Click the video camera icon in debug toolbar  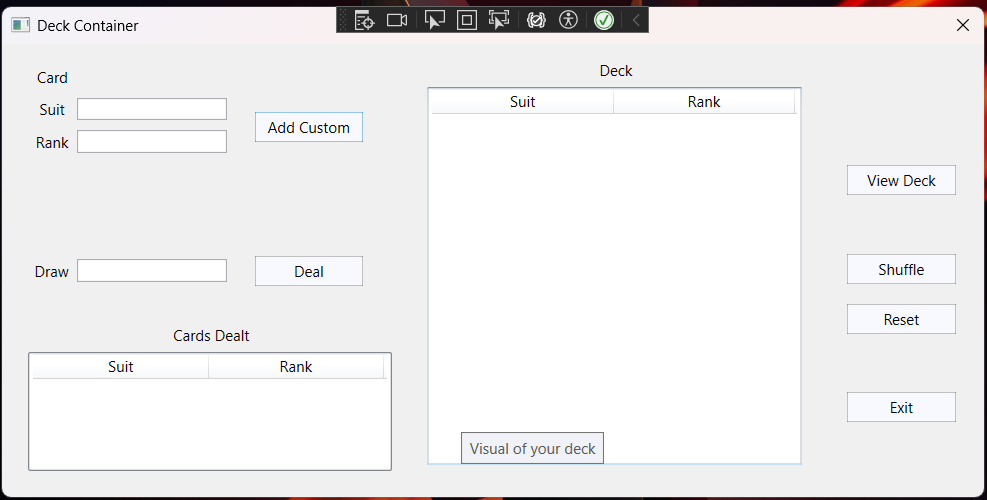click(x=397, y=20)
